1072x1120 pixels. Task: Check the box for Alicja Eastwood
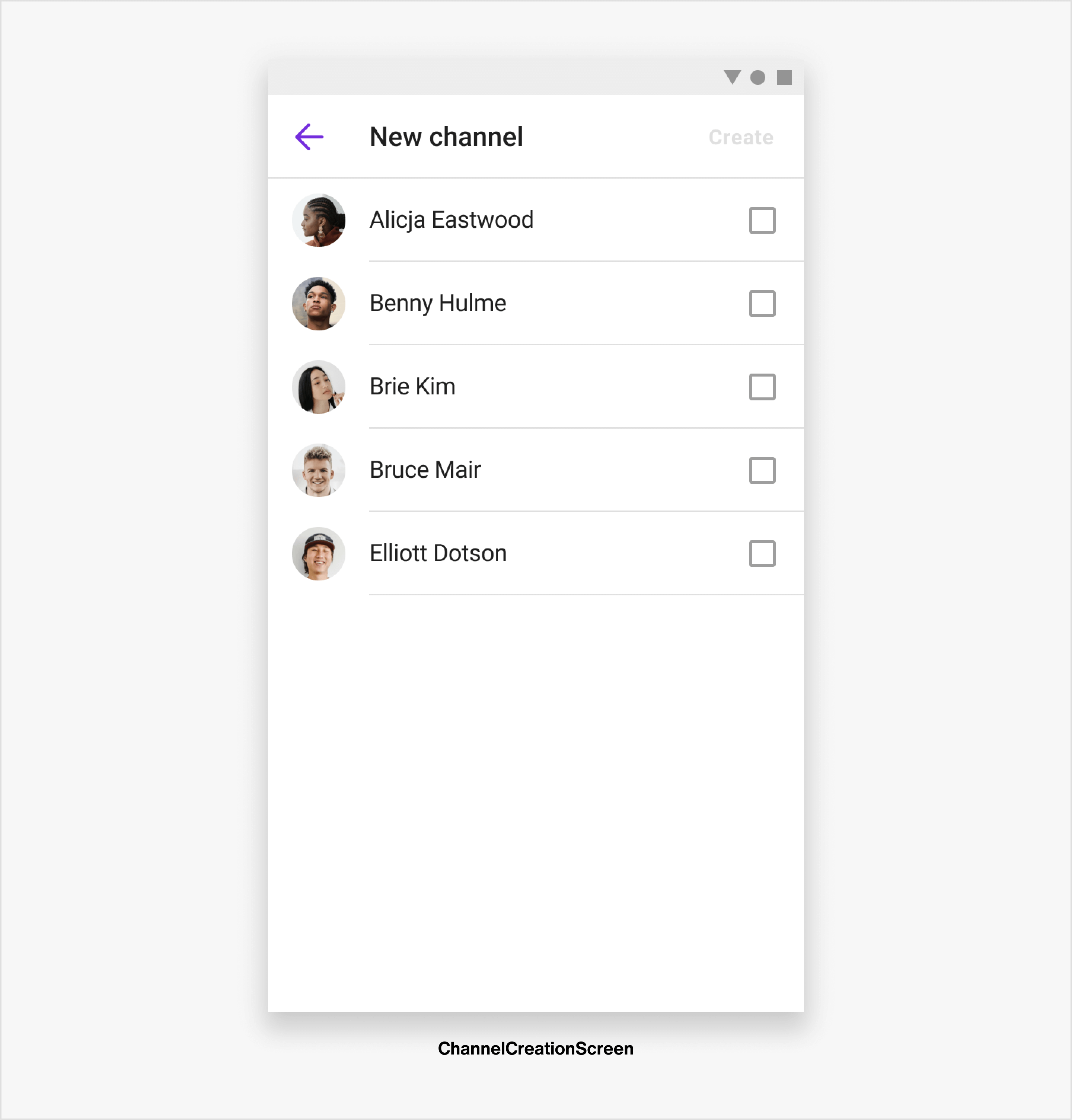click(762, 220)
